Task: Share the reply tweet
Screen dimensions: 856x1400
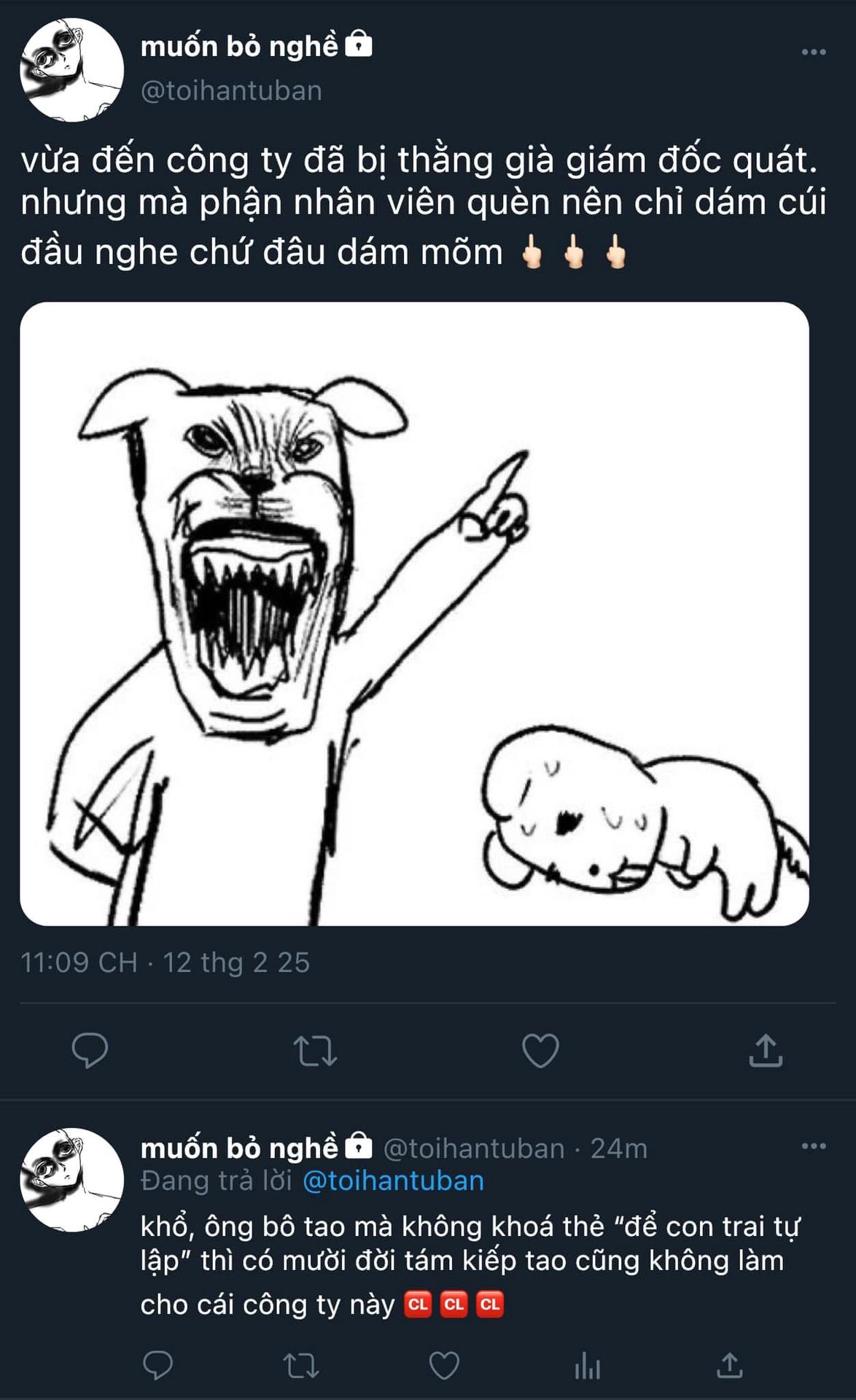Action: point(729,1366)
